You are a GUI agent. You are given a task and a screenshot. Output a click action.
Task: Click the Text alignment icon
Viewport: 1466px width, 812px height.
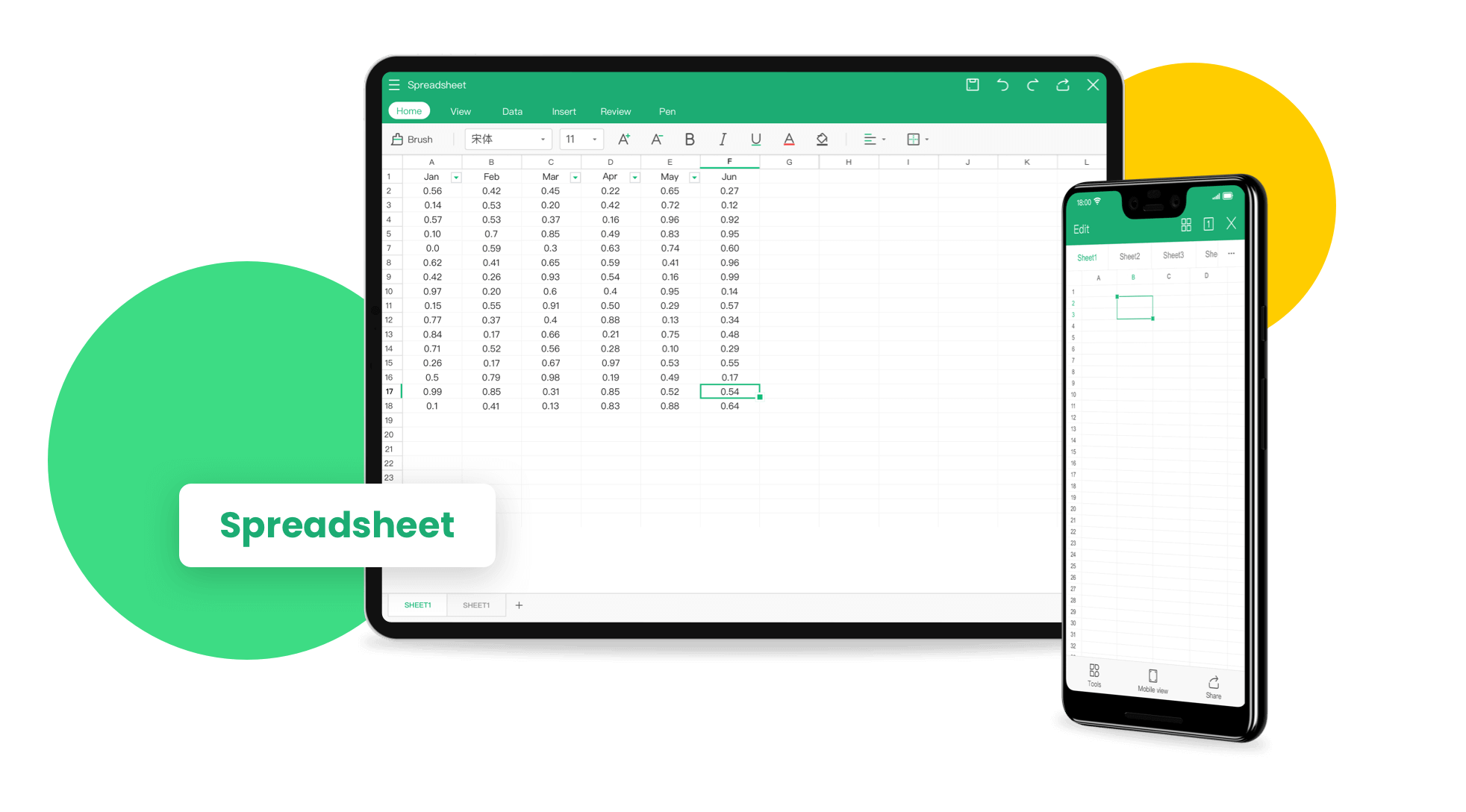(x=867, y=139)
